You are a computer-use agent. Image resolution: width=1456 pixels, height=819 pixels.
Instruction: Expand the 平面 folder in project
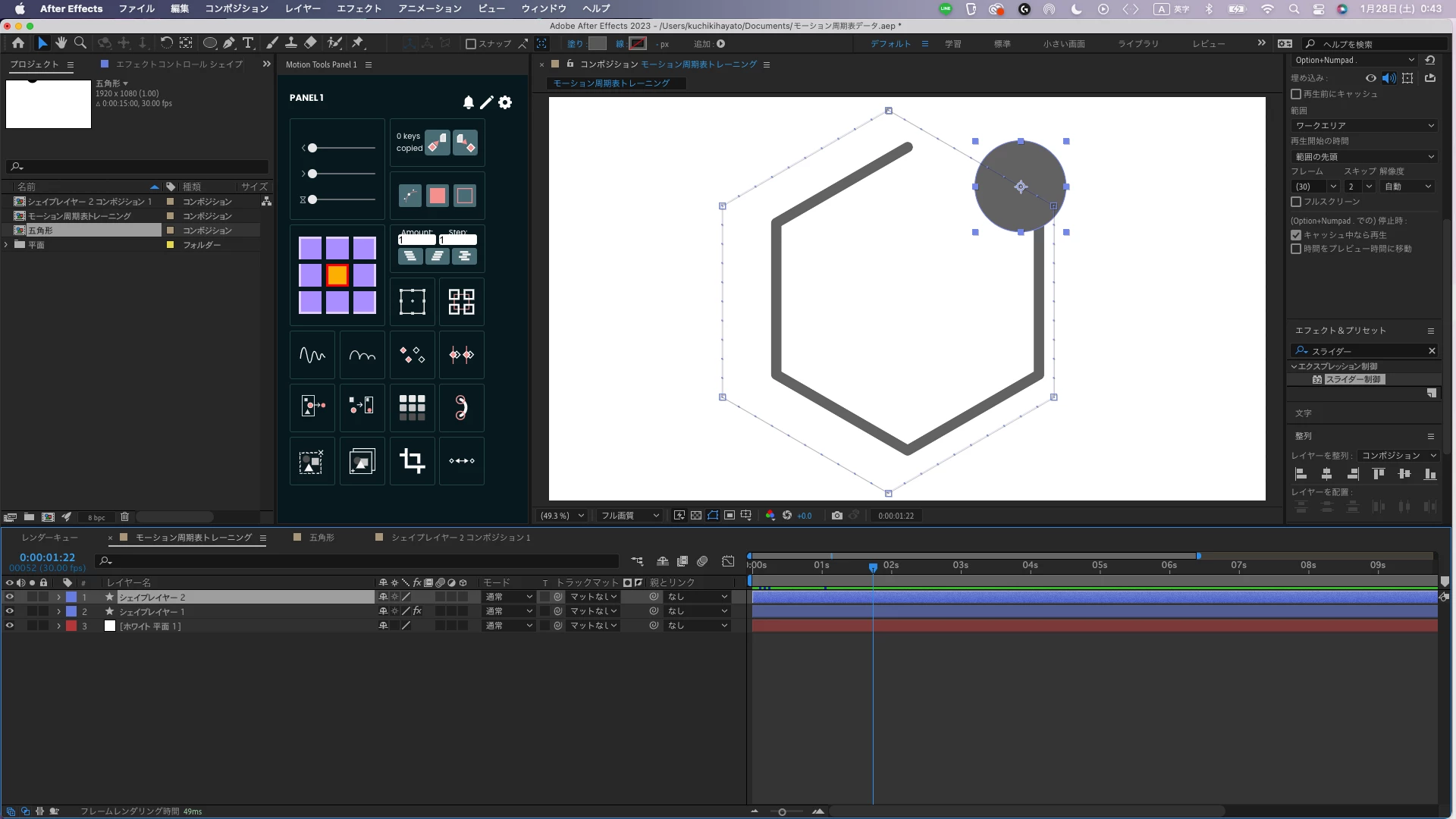tap(7, 245)
